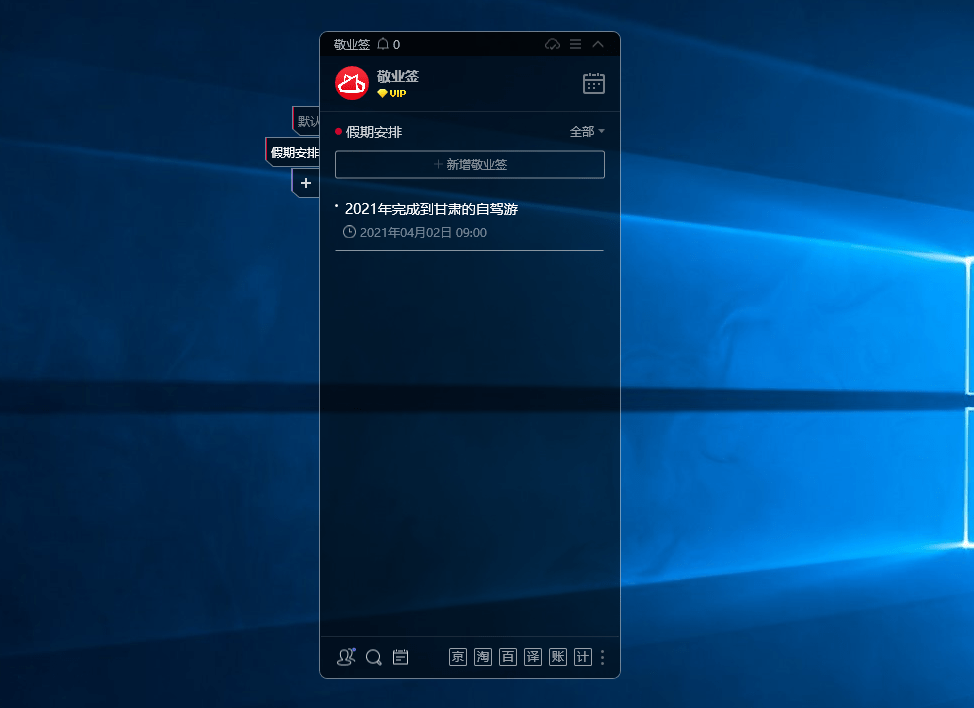Open the 译 translate shortcut
Image resolution: width=974 pixels, height=708 pixels.
(533, 657)
